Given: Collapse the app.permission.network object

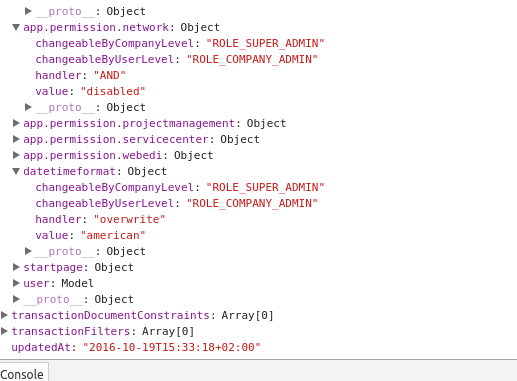Looking at the screenshot, I should [16, 27].
